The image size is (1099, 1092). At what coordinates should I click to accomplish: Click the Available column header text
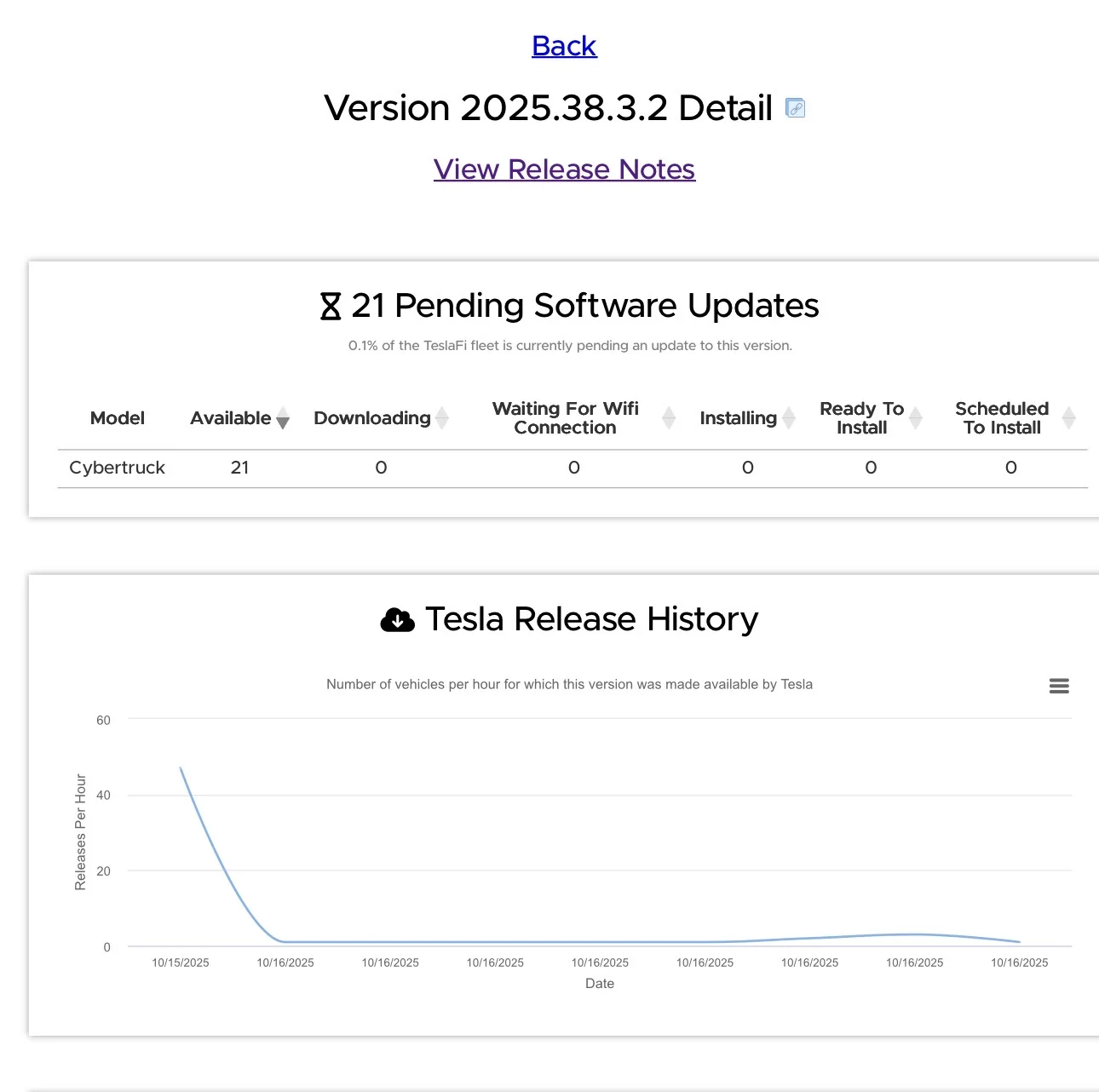[231, 418]
